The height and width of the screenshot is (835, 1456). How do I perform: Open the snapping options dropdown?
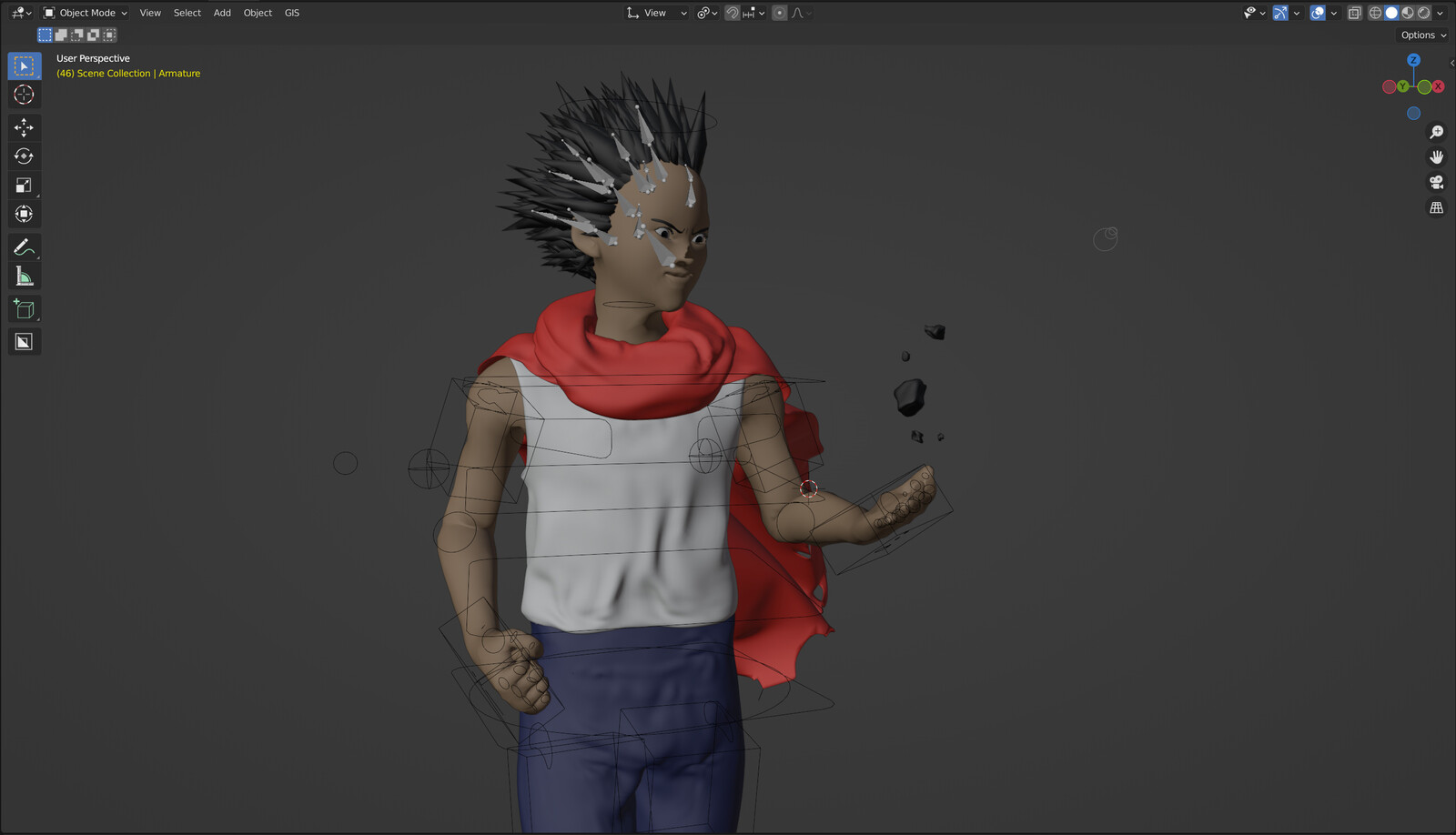click(x=753, y=13)
